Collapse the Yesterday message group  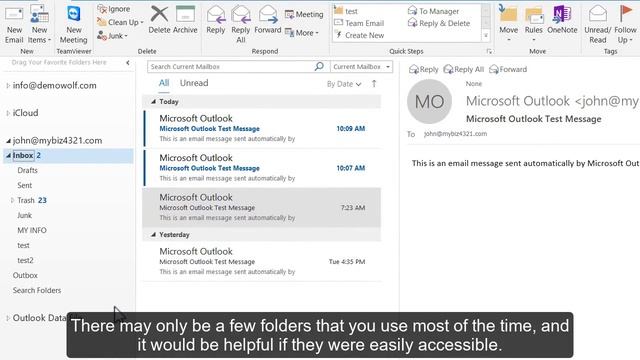pos(153,235)
